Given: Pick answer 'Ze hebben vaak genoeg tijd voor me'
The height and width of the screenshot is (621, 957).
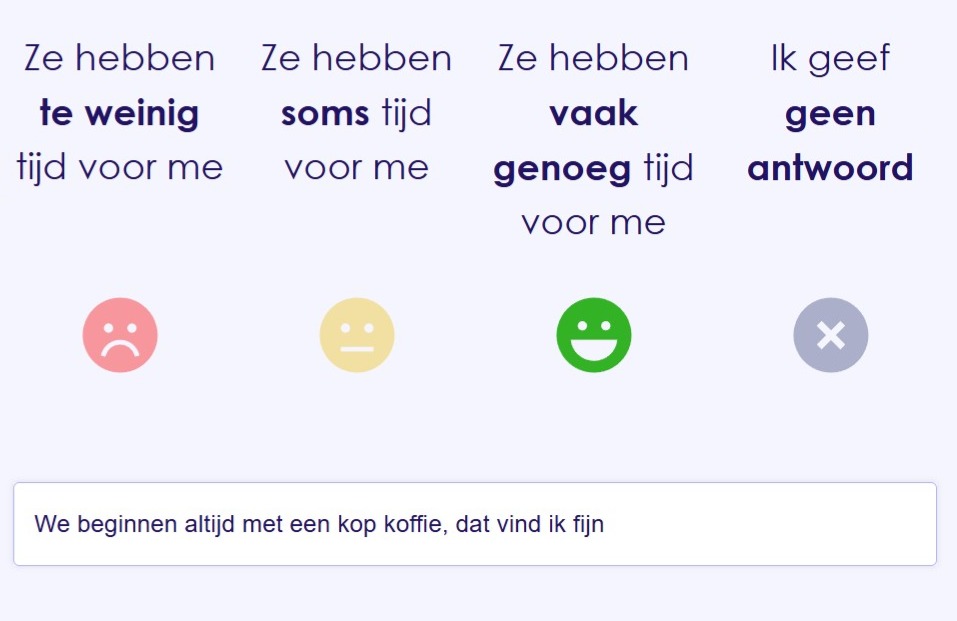Looking at the screenshot, I should click(594, 140).
